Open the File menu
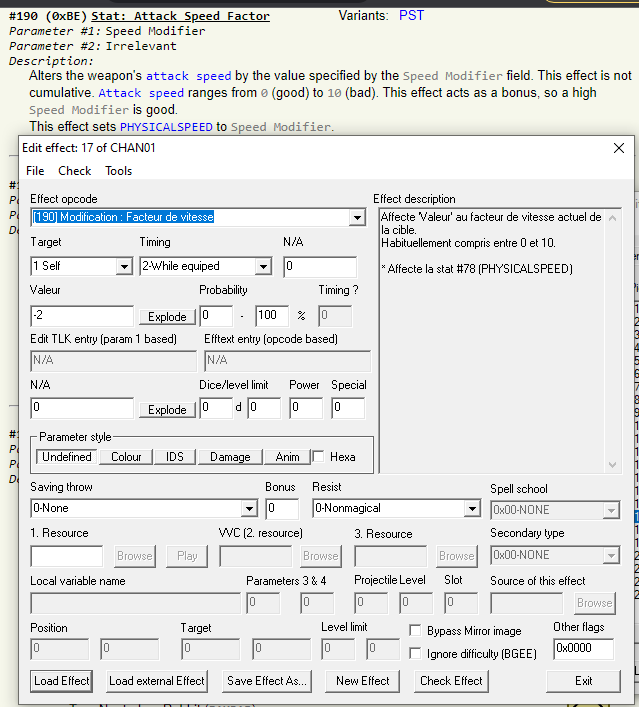The height and width of the screenshot is (707, 639). tap(35, 171)
